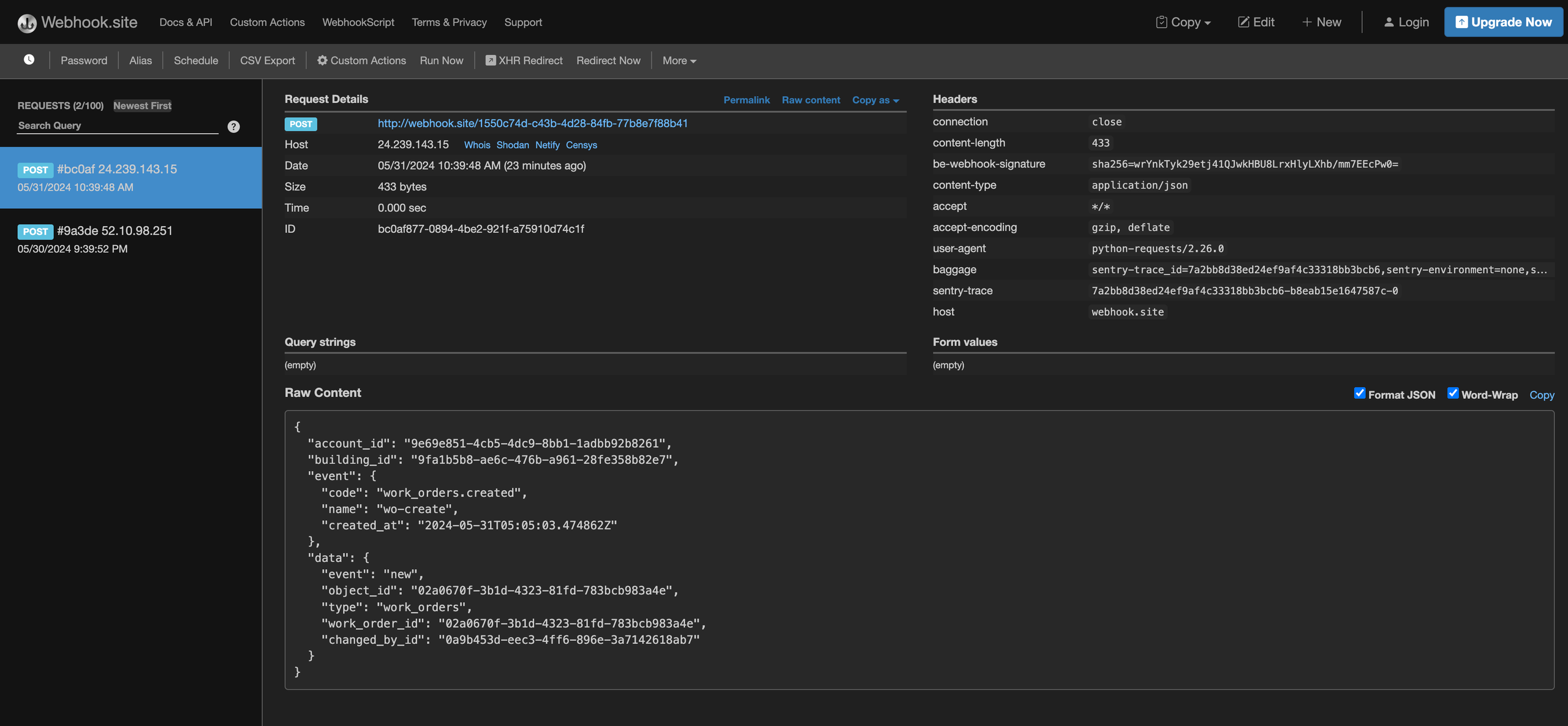The image size is (1568, 726).
Task: Open the webhook URL link
Action: click(x=532, y=123)
